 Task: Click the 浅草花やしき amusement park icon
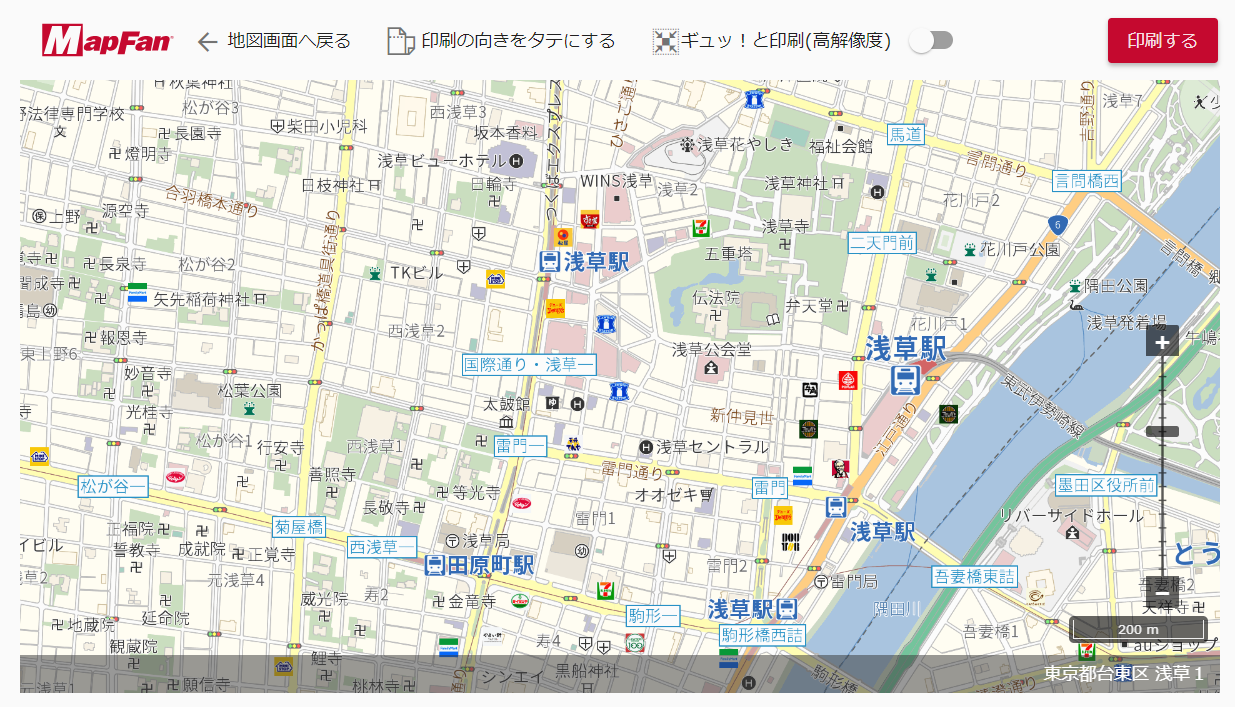(x=687, y=145)
